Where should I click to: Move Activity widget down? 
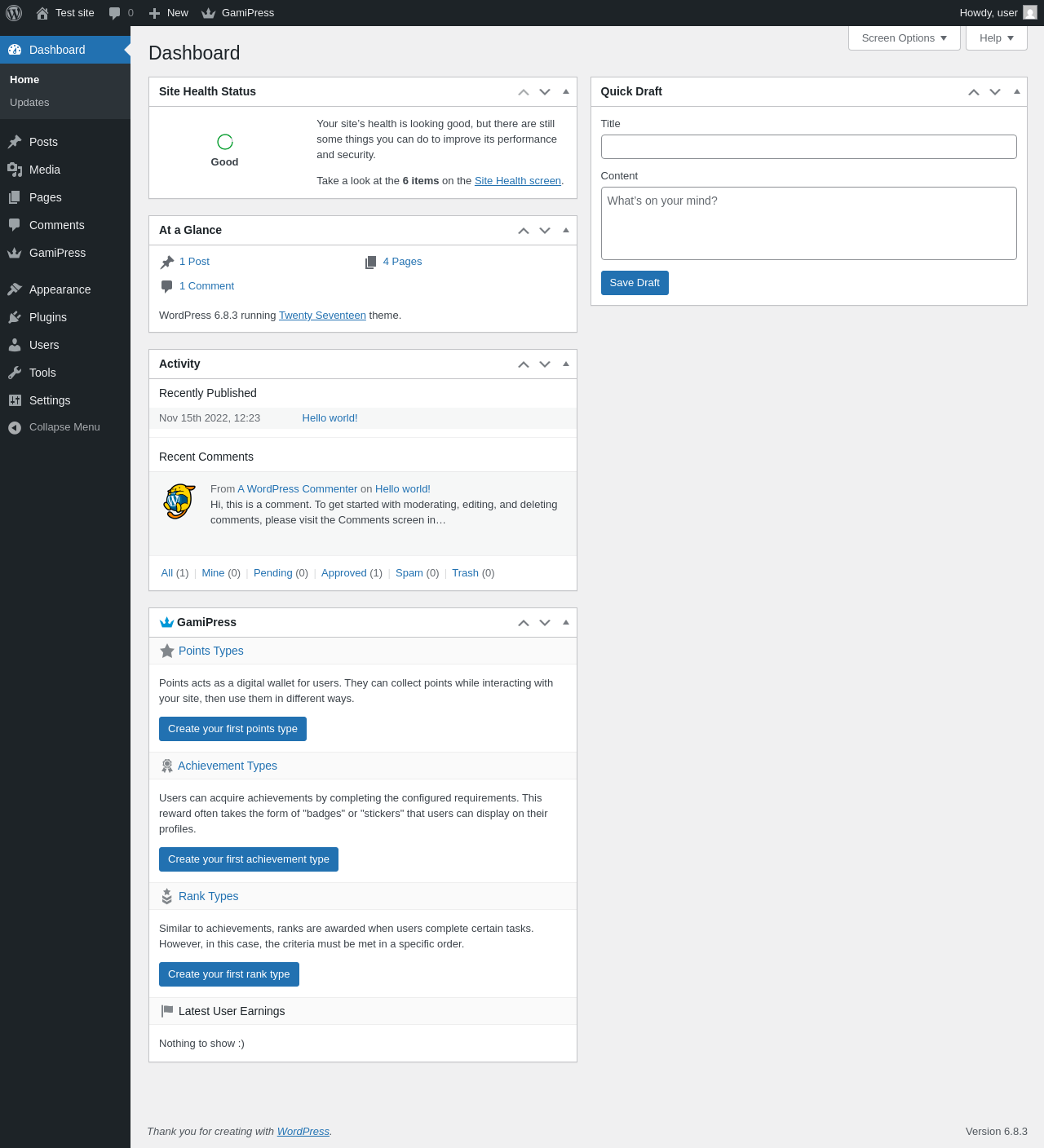[x=545, y=364]
